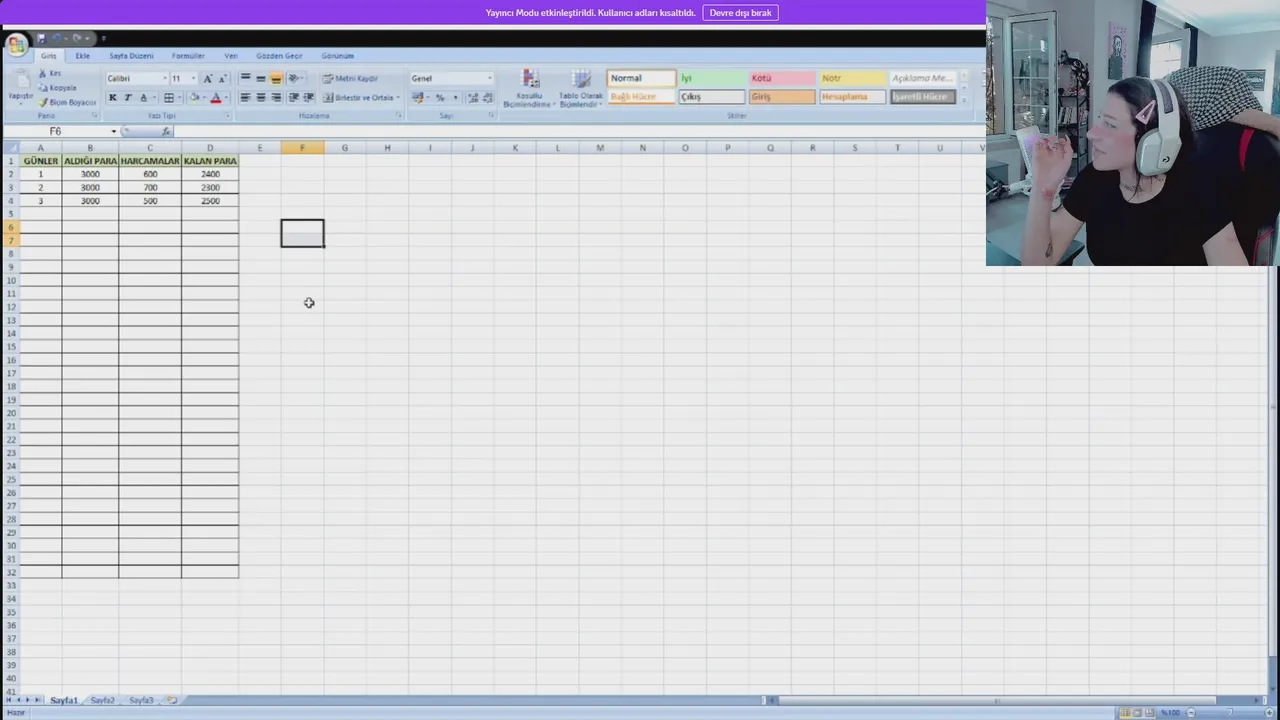Image resolution: width=1280 pixels, height=720 pixels.
Task: Toggle underline (A) formatting
Action: [x=143, y=98]
